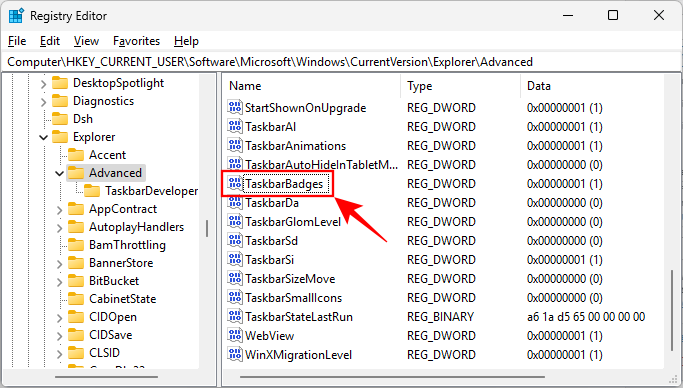This screenshot has height=388, width=683.
Task: Select the Advanced key in tree
Action: pyautogui.click(x=115, y=173)
